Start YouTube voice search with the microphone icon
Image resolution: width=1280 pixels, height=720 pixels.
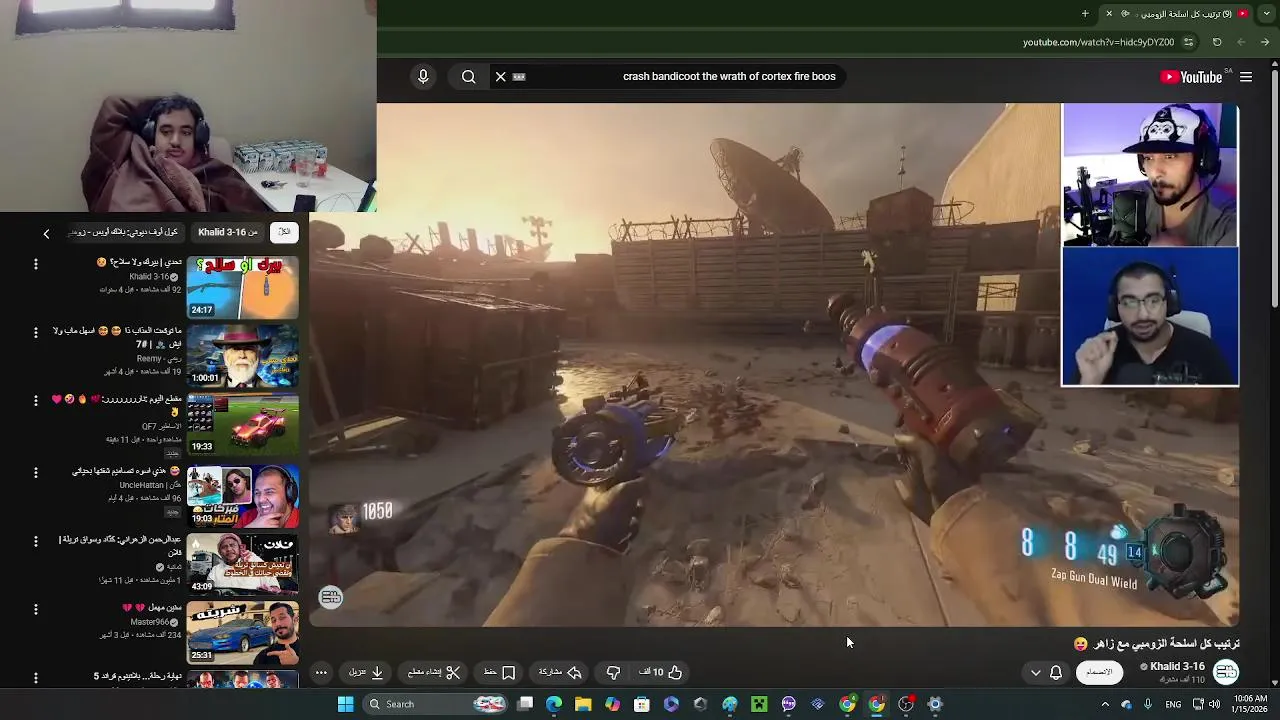(423, 77)
